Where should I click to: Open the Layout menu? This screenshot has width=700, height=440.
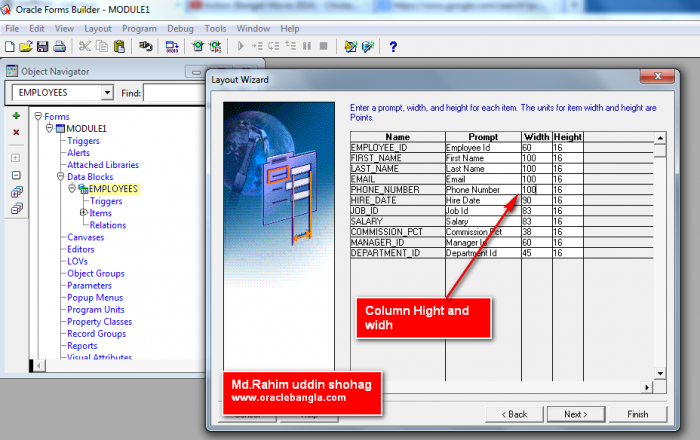coord(98,29)
